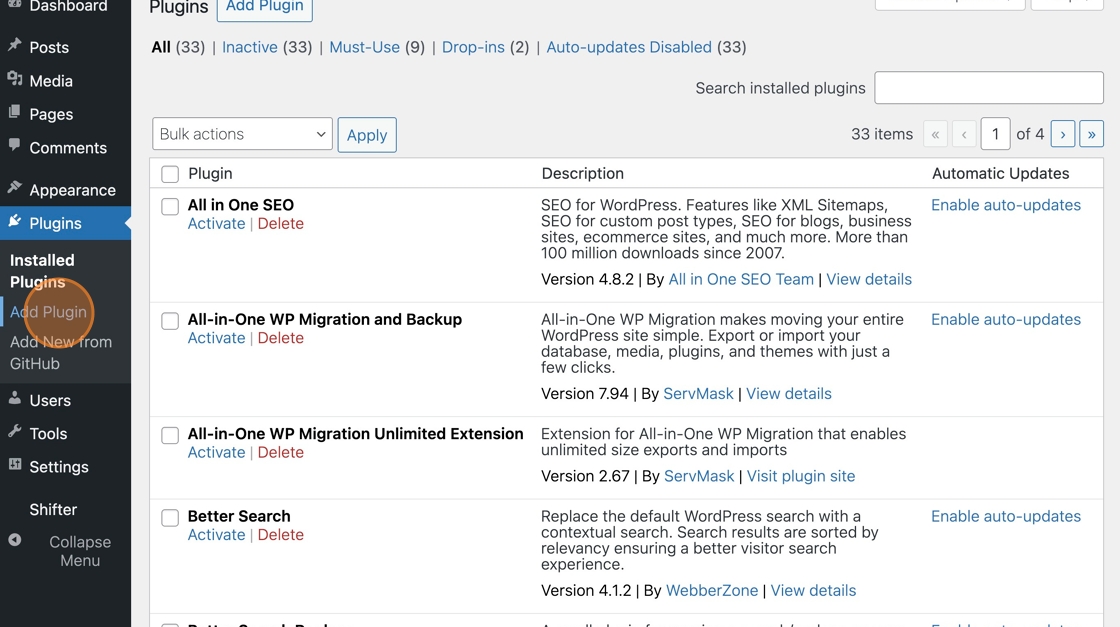The height and width of the screenshot is (627, 1120).
Task: Filter by Auto-updates Disabled
Action: tap(629, 47)
